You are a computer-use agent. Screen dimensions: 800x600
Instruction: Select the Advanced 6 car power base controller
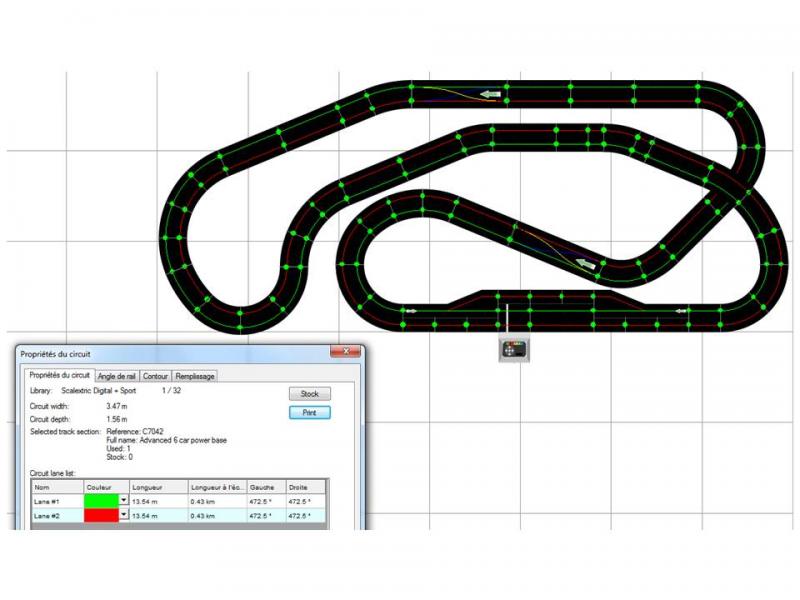pyautogui.click(x=514, y=350)
